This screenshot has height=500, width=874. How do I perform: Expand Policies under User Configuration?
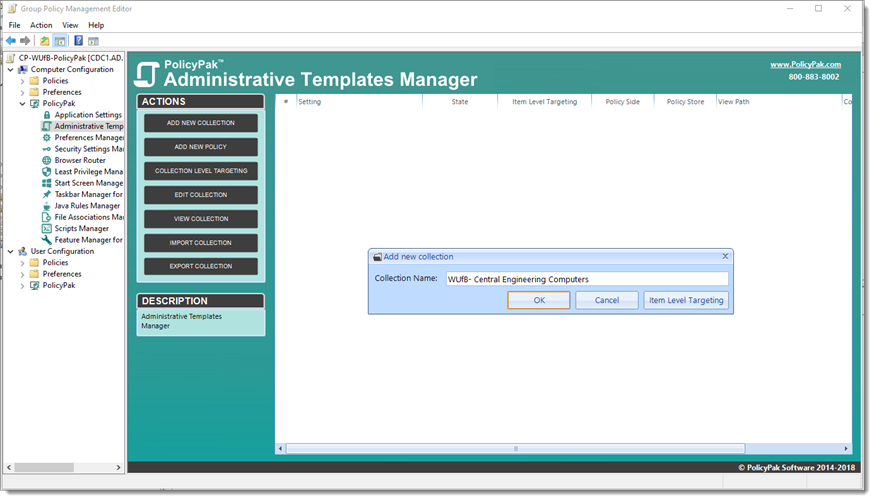22,263
